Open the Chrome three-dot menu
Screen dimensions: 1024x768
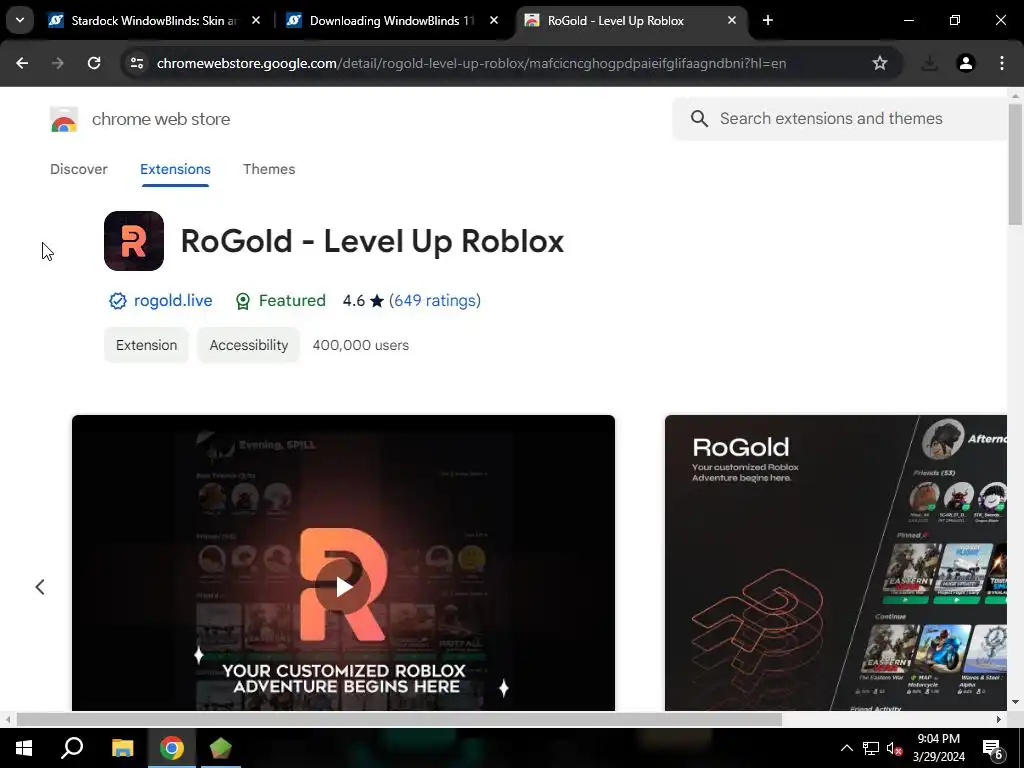(1002, 63)
